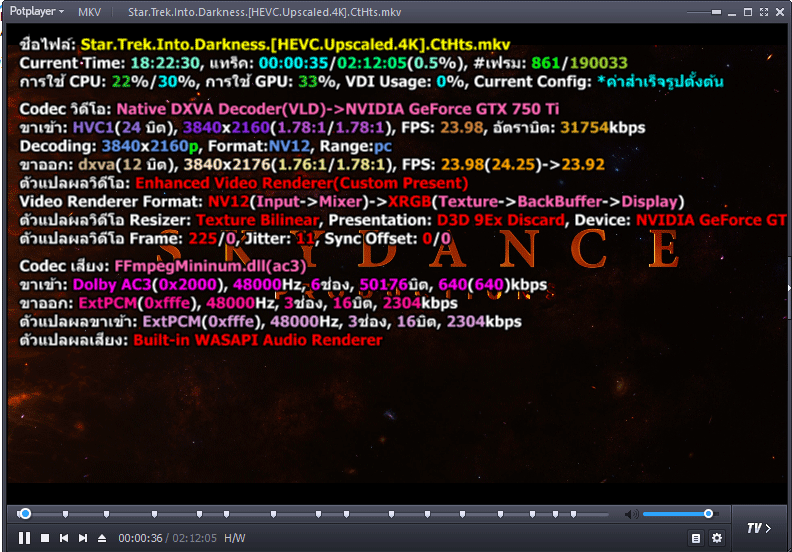Stop the video with the stop button

click(45, 538)
